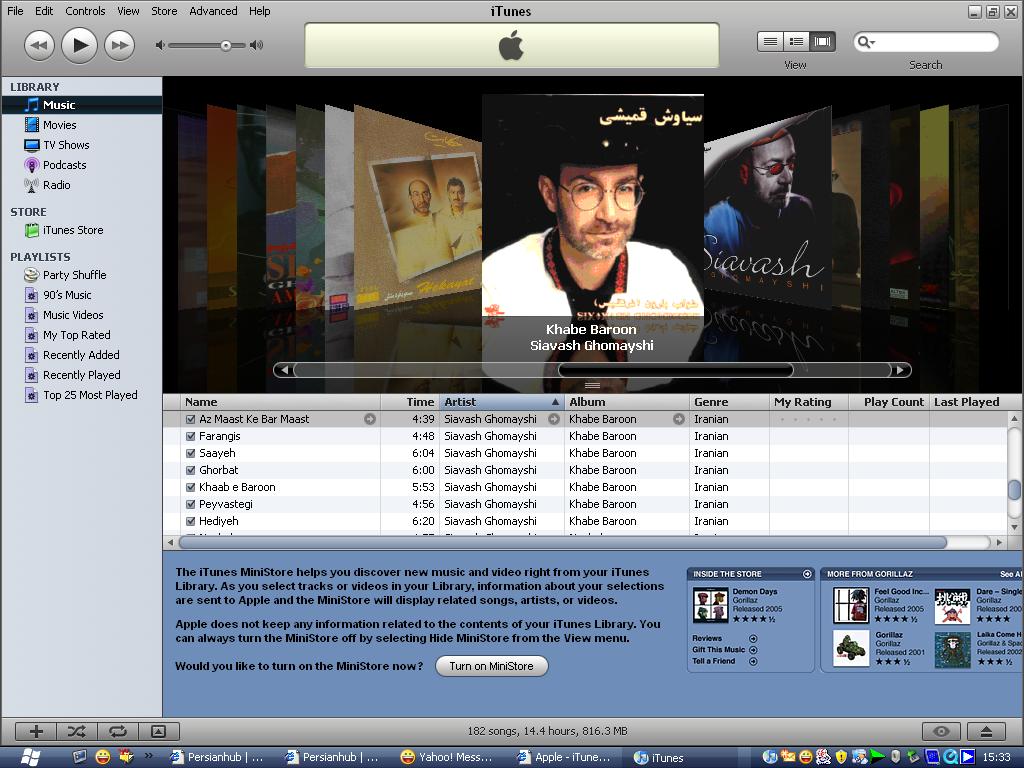1024x768 pixels.
Task: Open the search options magnifier dropdown
Action: (866, 42)
